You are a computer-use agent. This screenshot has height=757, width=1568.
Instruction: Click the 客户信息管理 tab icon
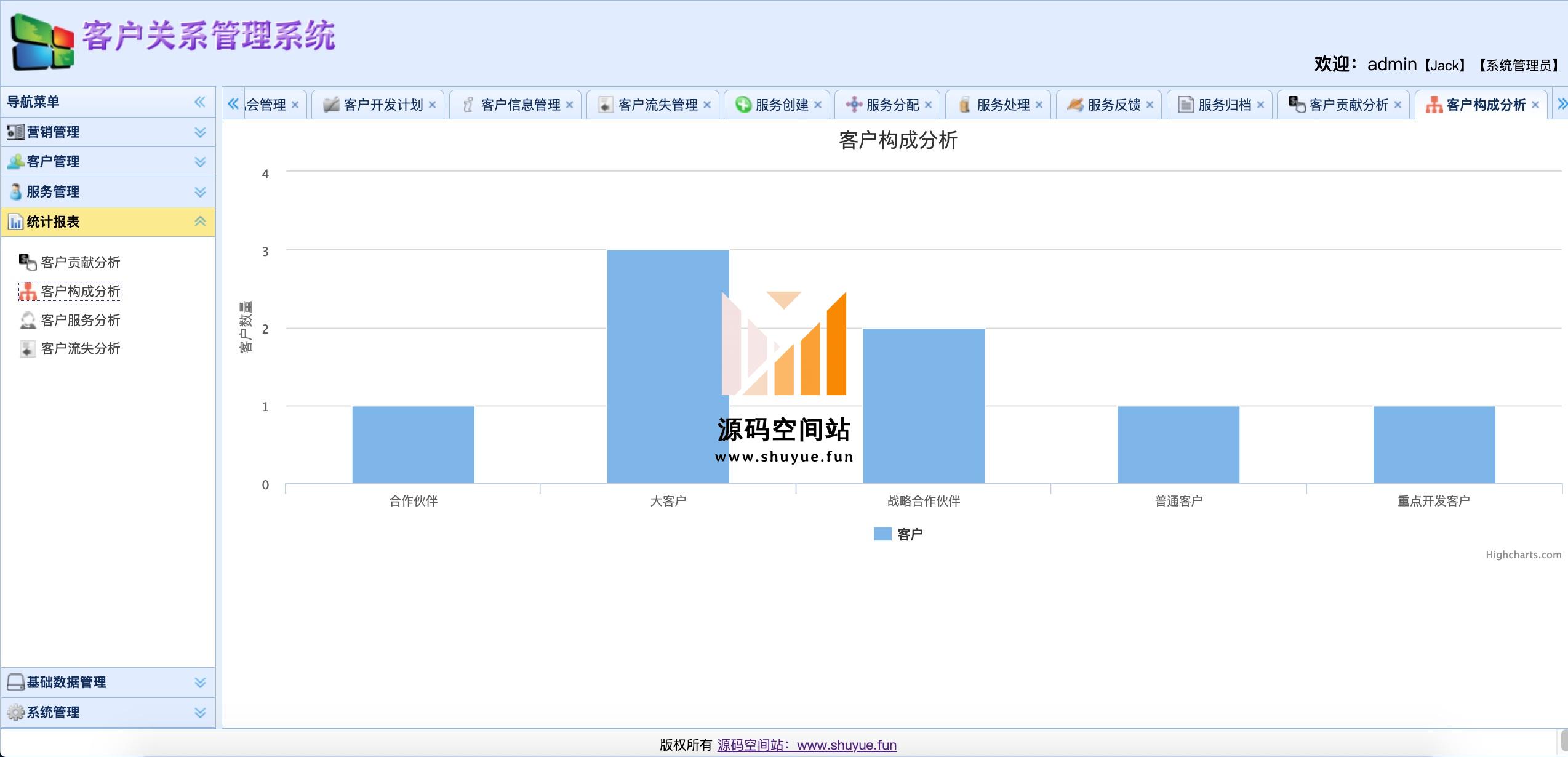click(468, 105)
